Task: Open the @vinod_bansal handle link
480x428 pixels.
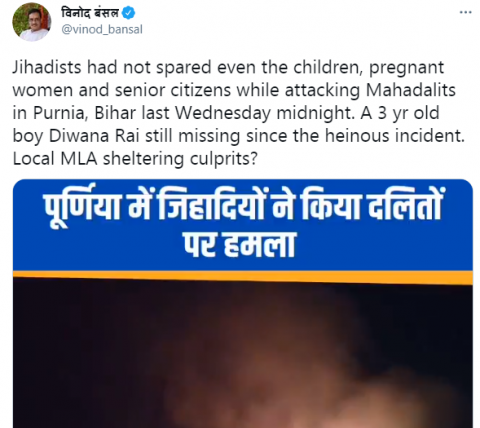Action: [x=102, y=29]
